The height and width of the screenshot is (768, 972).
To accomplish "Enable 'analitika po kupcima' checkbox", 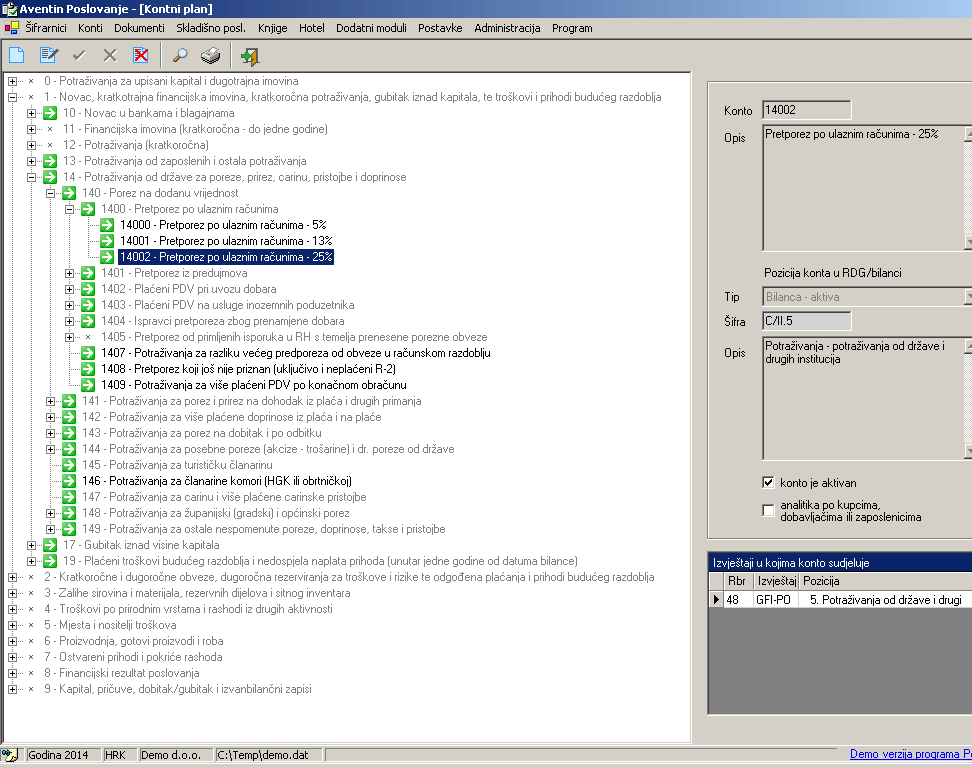I will click(768, 511).
